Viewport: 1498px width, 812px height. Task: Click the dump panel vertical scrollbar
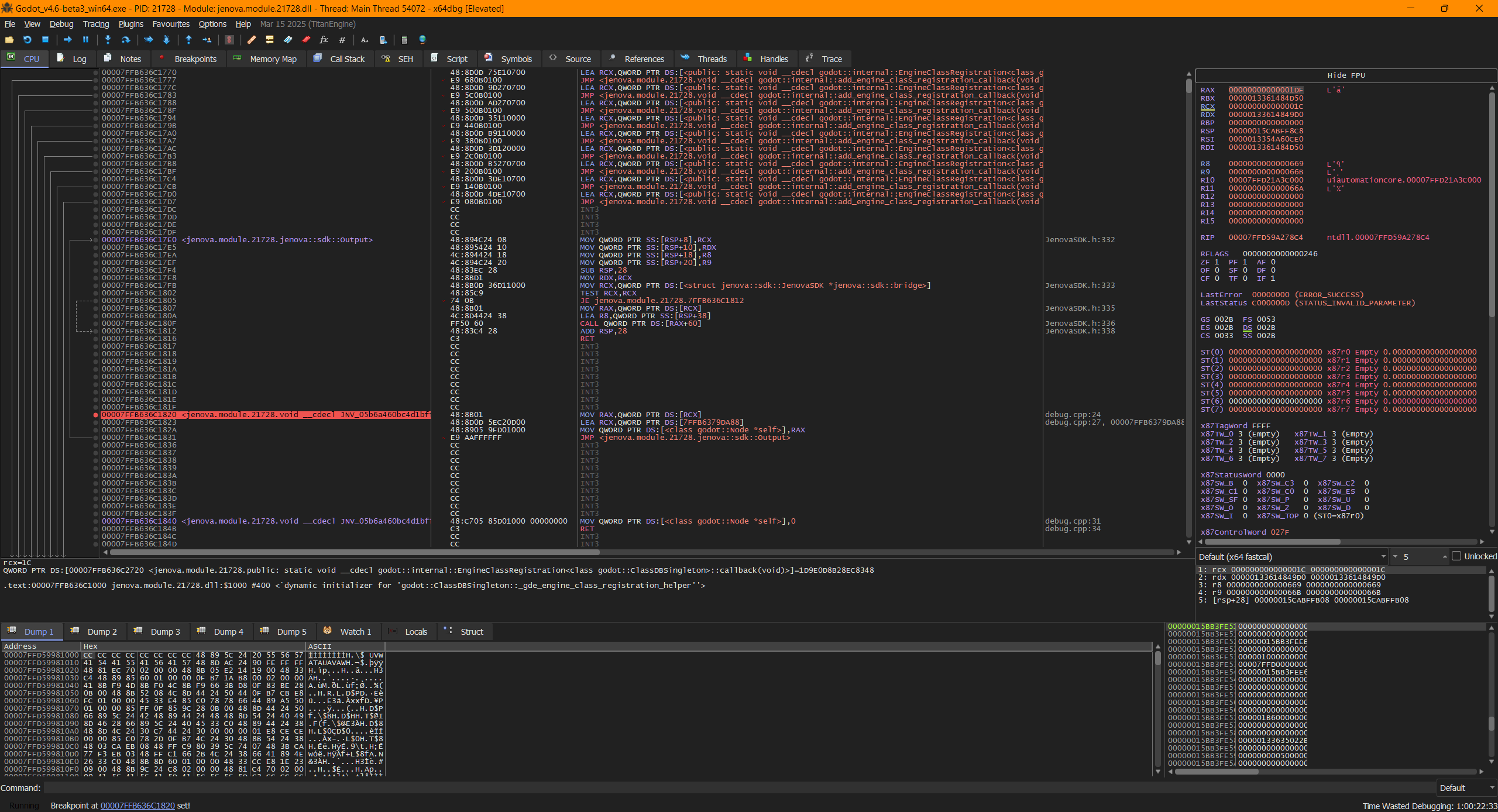pyautogui.click(x=1158, y=709)
